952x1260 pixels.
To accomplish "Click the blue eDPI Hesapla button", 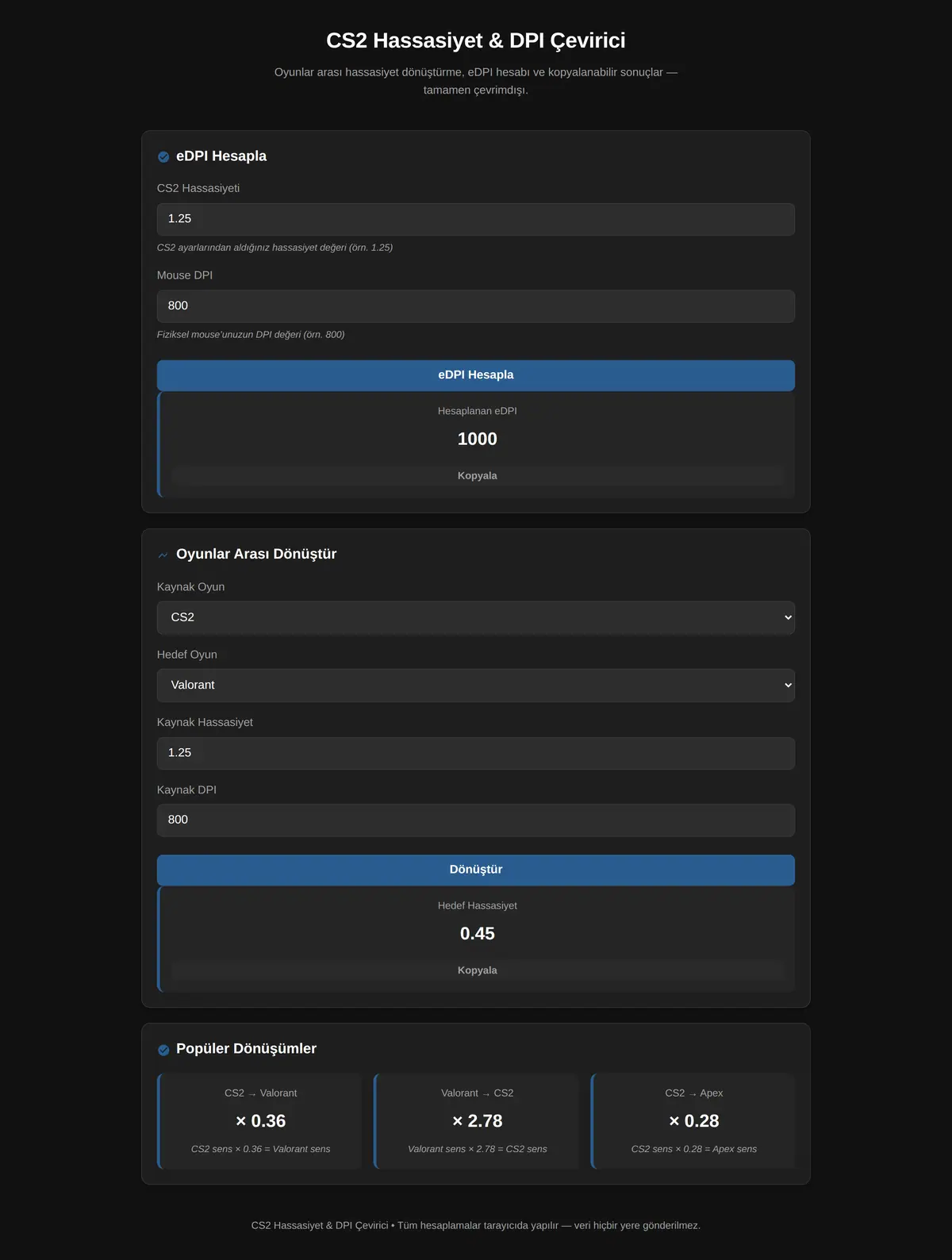I will tap(476, 375).
